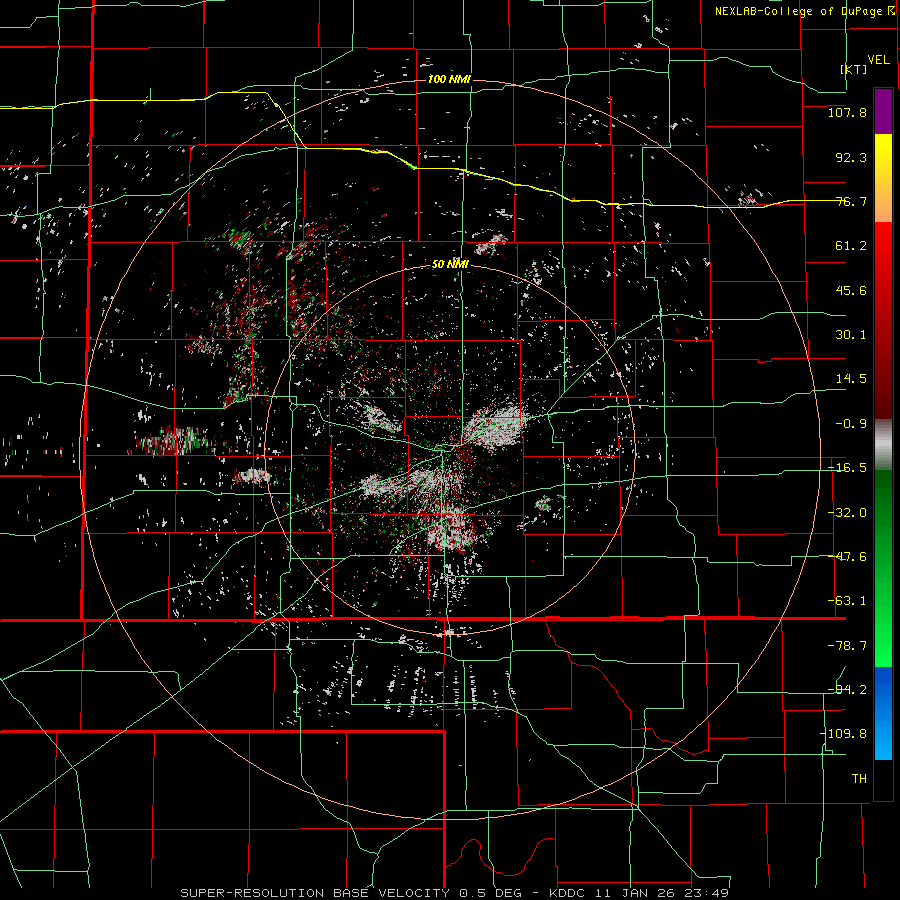Click the blue segment of velocity color bar
This screenshot has height=900, width=900.
883,713
